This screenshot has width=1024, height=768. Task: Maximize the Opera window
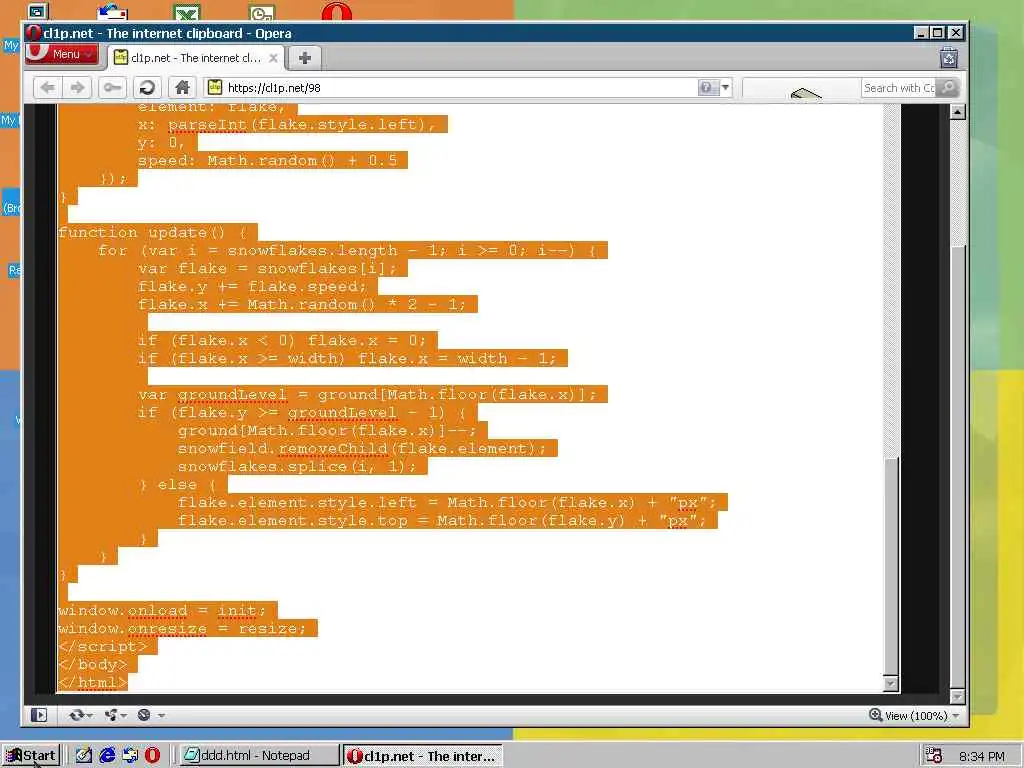[x=938, y=33]
